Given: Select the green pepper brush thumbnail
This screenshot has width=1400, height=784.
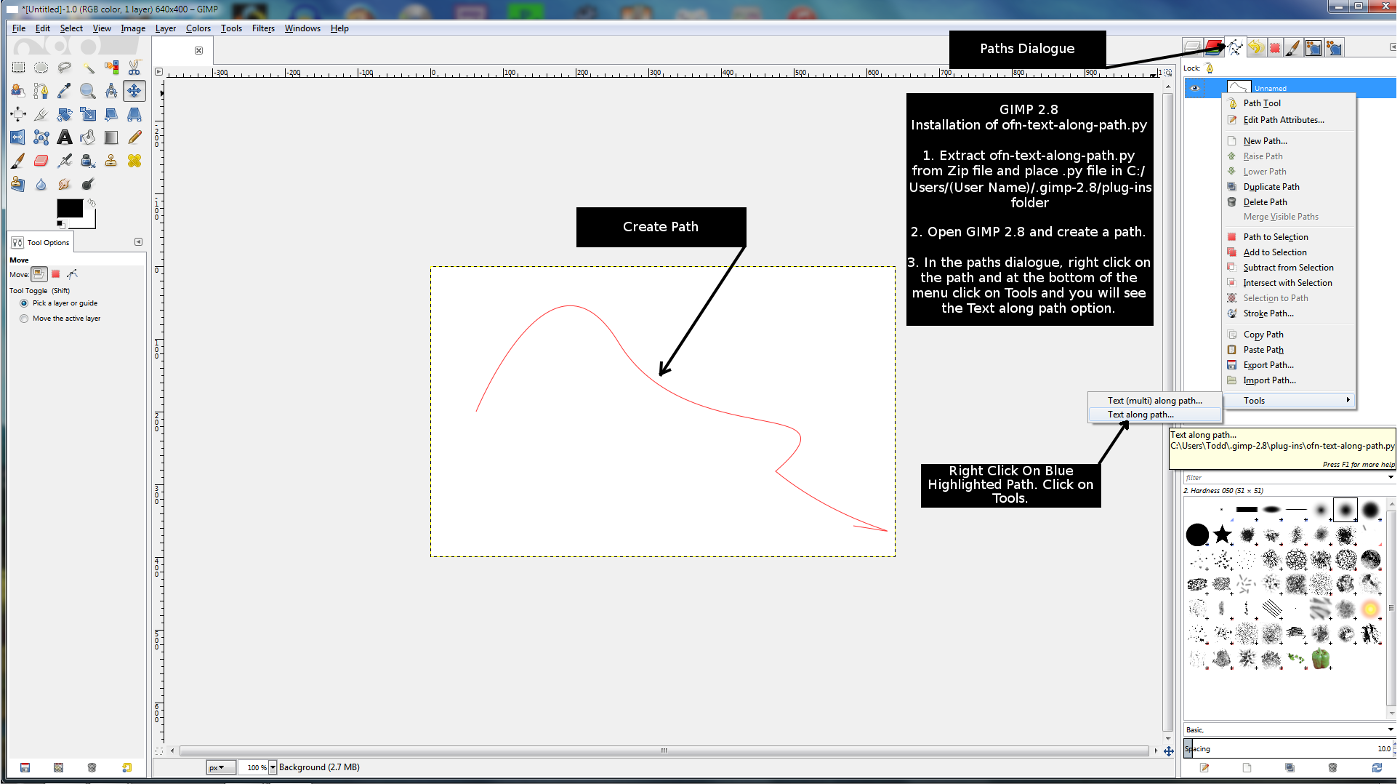Looking at the screenshot, I should click(x=1321, y=658).
